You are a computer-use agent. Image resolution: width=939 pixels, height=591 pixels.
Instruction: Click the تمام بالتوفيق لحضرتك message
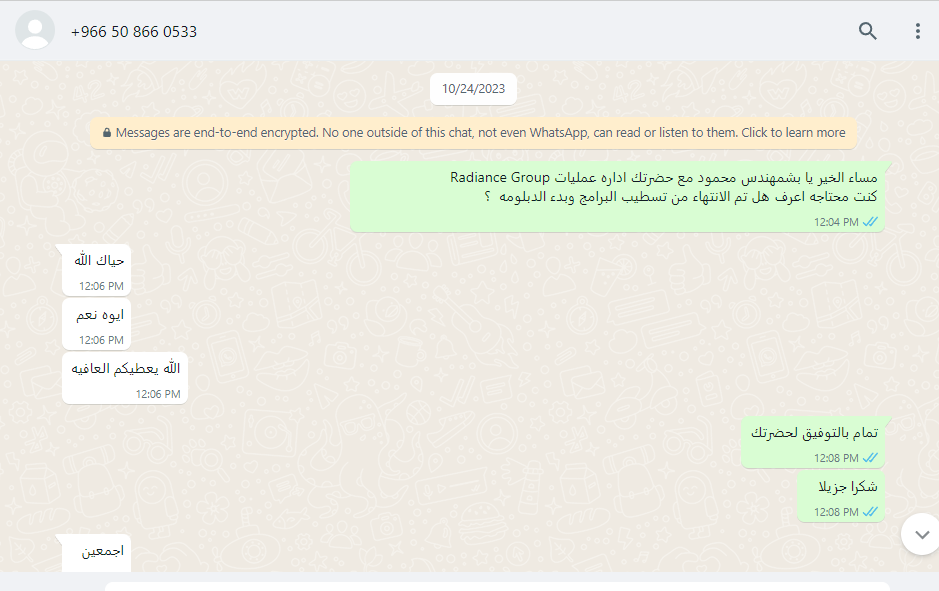point(813,443)
